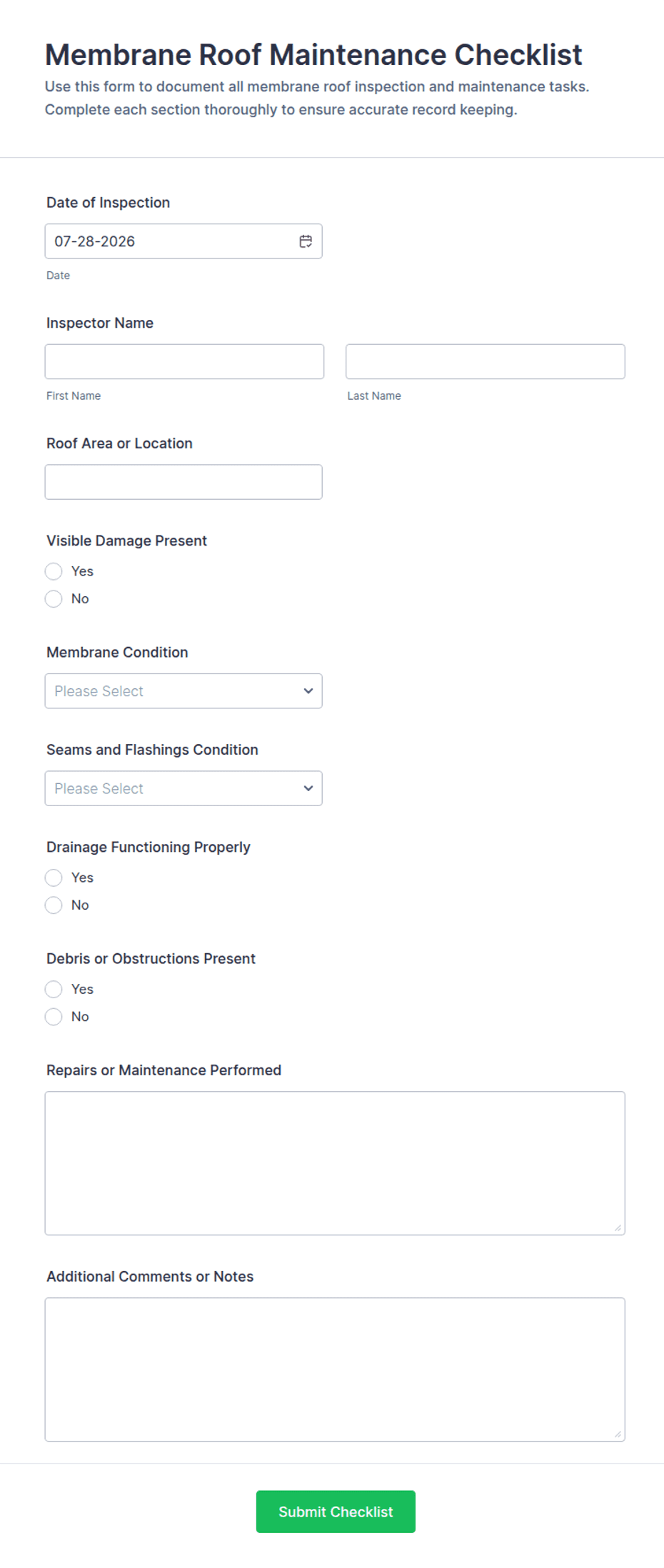This screenshot has width=664, height=1568.
Task: Open the Membrane Condition select box
Action: click(183, 691)
